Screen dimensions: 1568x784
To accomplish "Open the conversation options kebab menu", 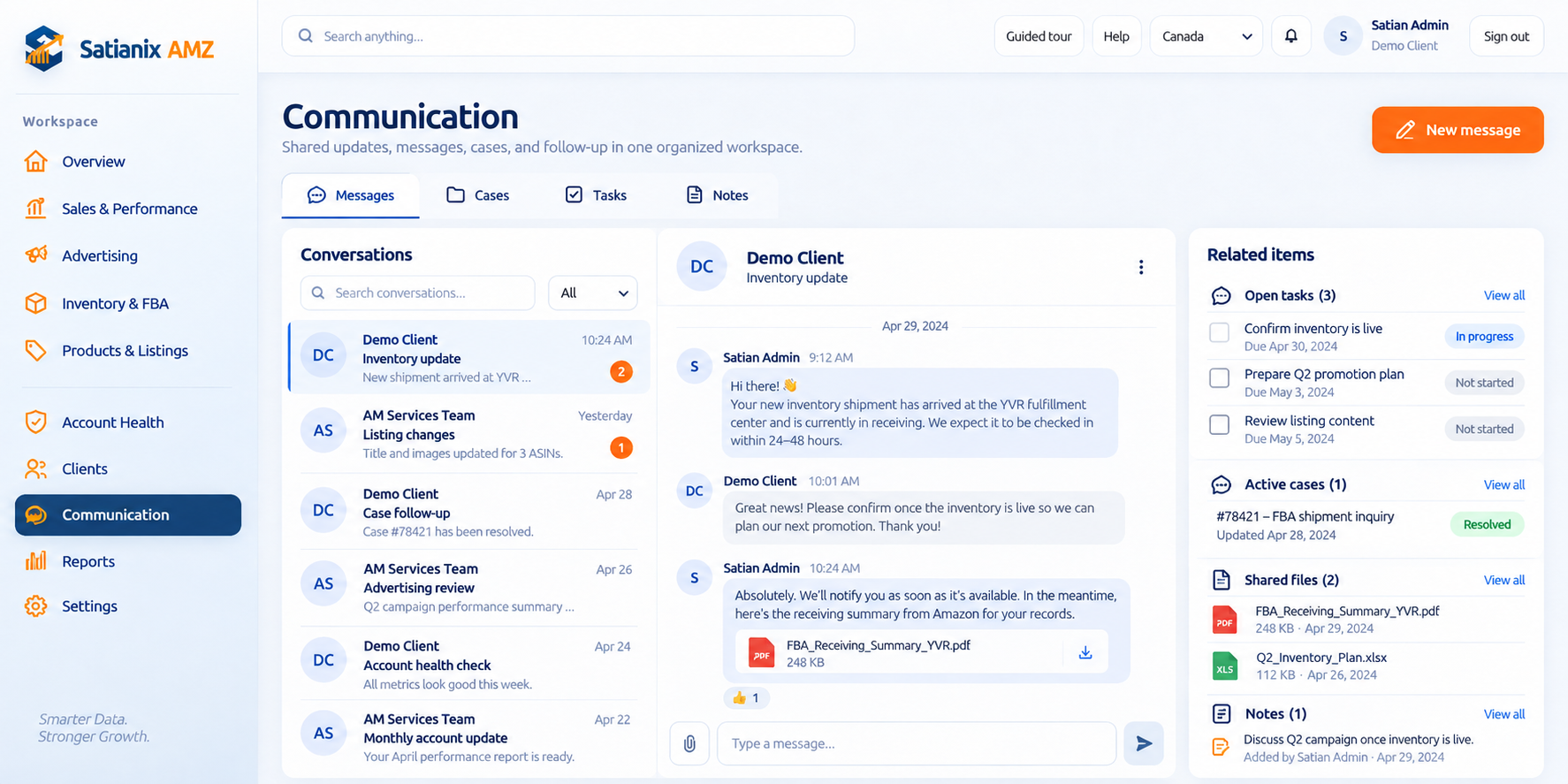I will coord(1141,267).
